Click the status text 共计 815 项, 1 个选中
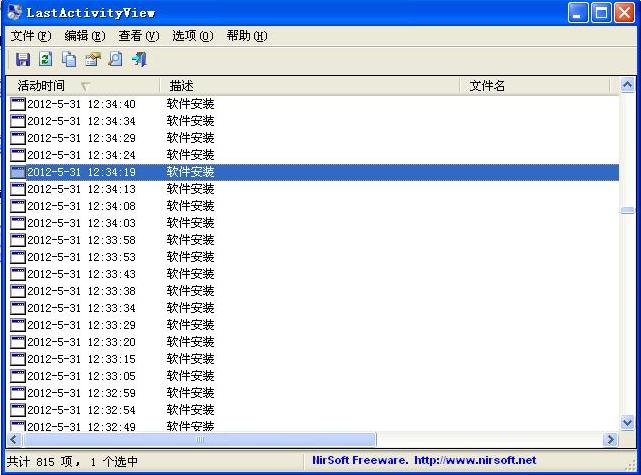 (72, 462)
